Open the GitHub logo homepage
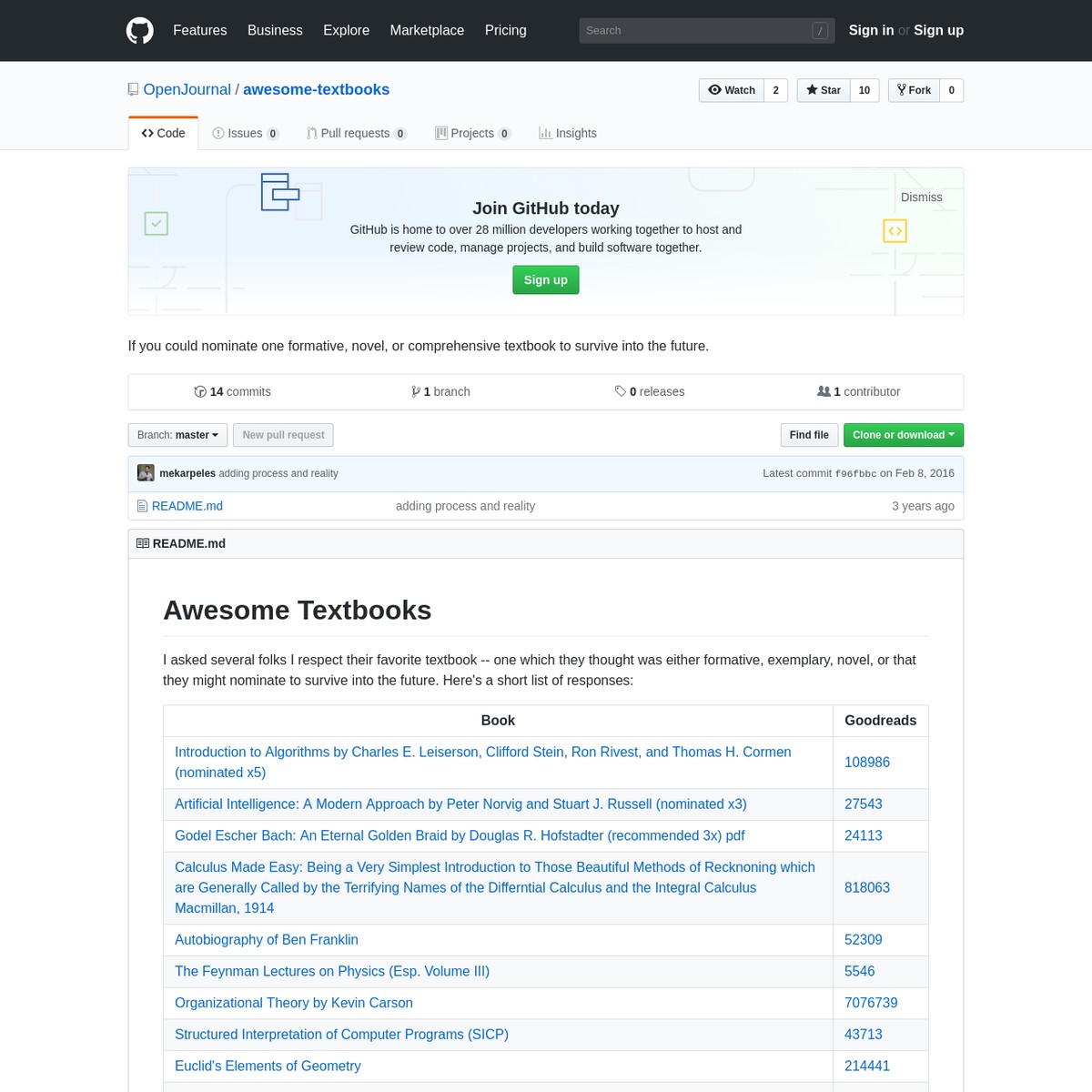 [140, 30]
